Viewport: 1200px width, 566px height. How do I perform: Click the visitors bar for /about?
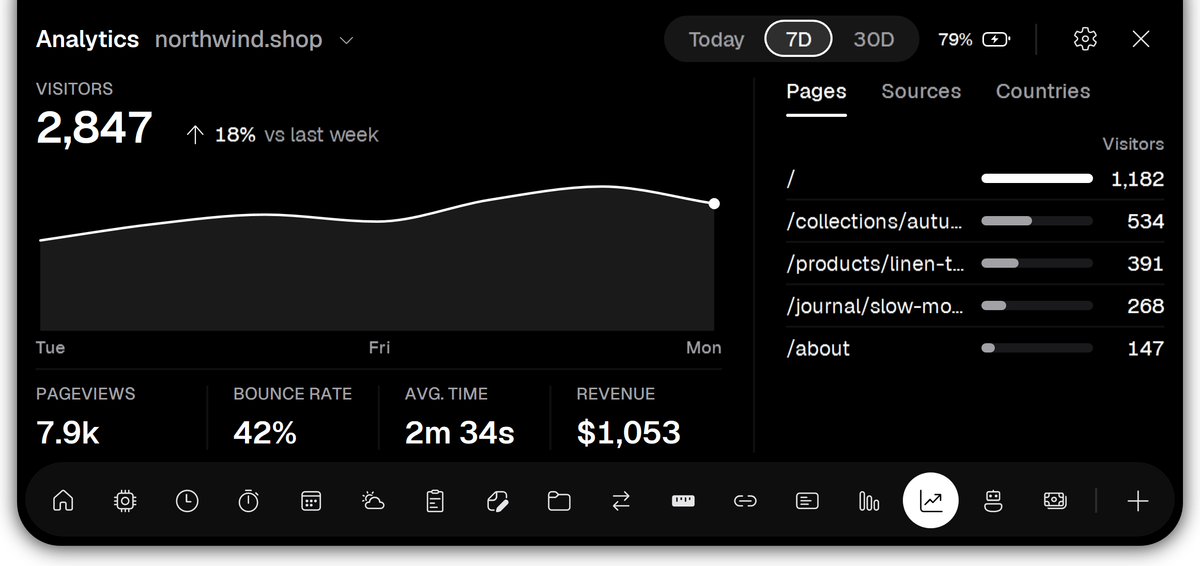click(1037, 348)
